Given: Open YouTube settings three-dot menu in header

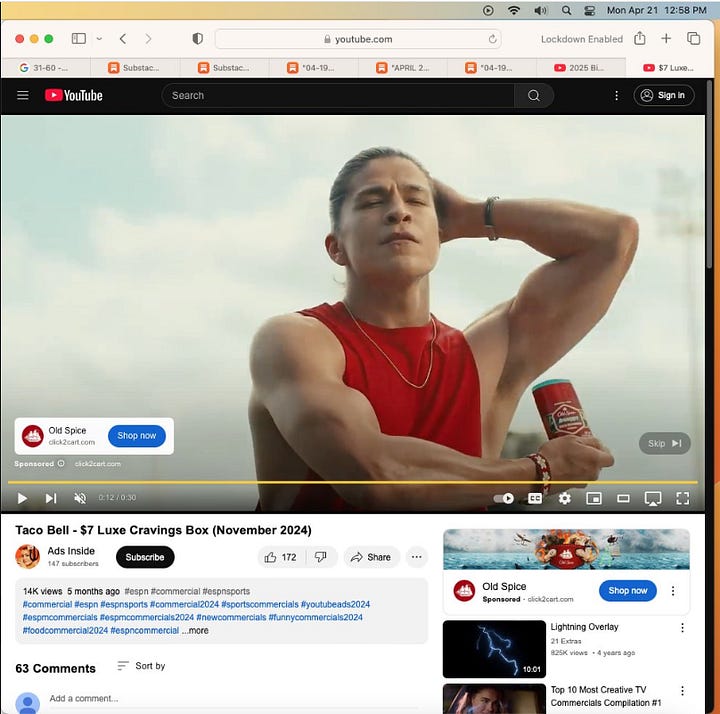Looking at the screenshot, I should click(x=616, y=95).
